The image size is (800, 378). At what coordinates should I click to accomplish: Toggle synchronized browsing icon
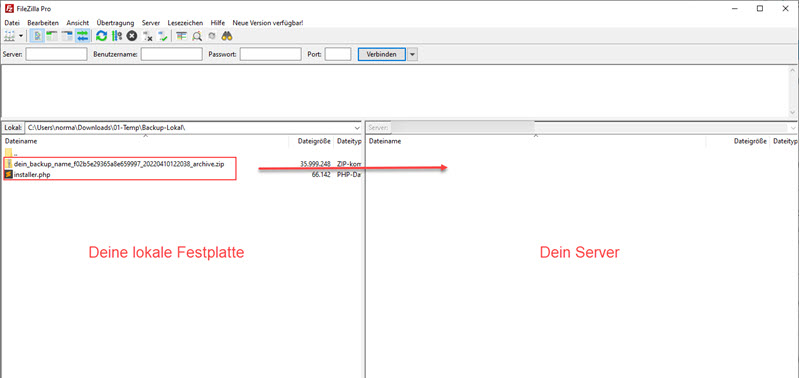212,36
